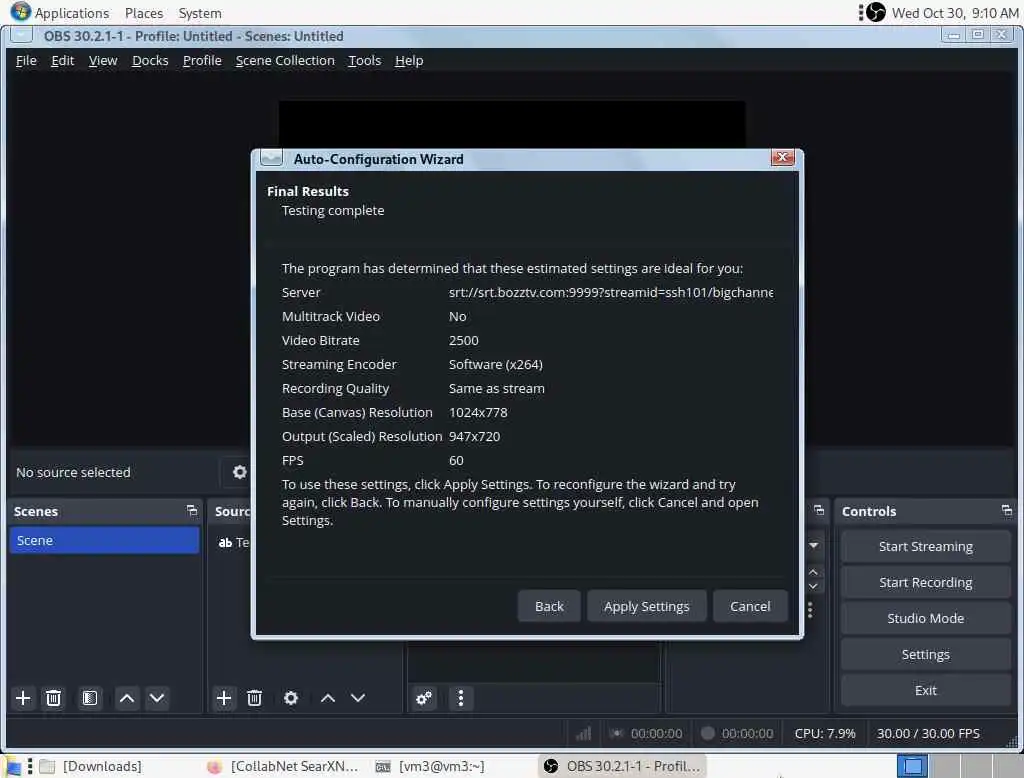Click the three-dot menu beside transitions
1024x778 pixels.
(x=810, y=610)
